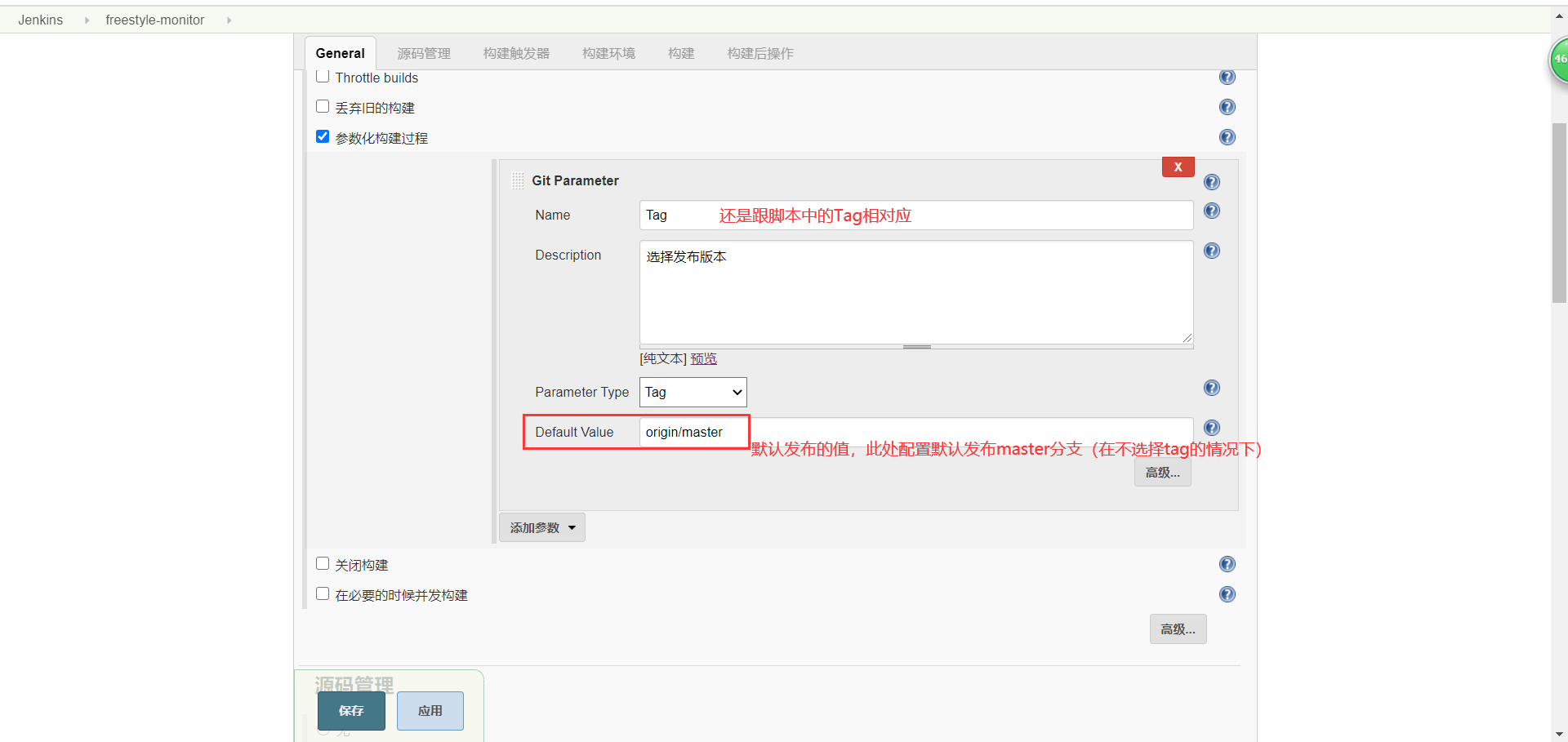This screenshot has height=742, width=1568.
Task: Switch to the 构建触发器 tab
Action: pos(516,53)
